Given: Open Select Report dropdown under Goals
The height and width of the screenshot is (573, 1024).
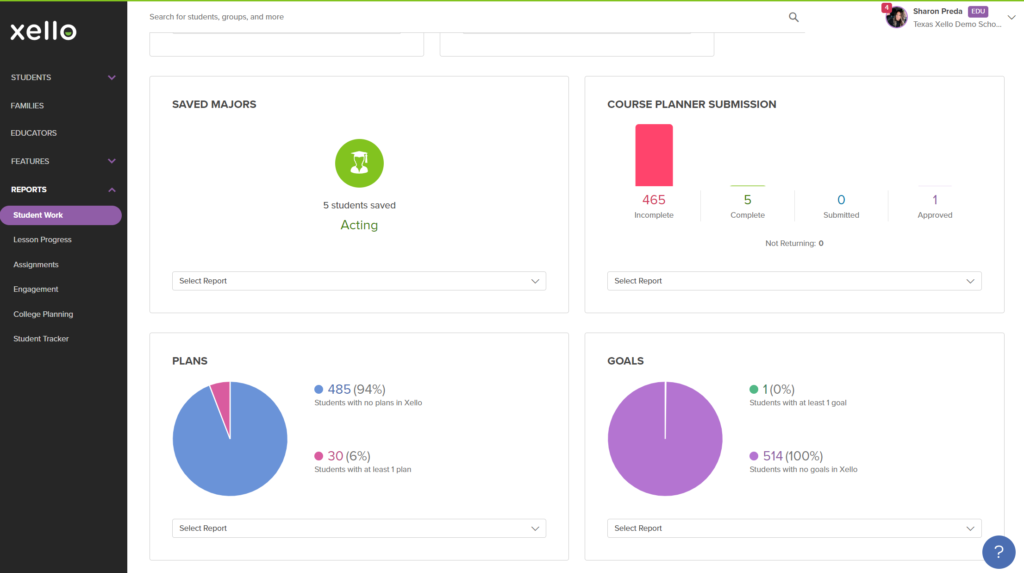Looking at the screenshot, I should (x=794, y=528).
